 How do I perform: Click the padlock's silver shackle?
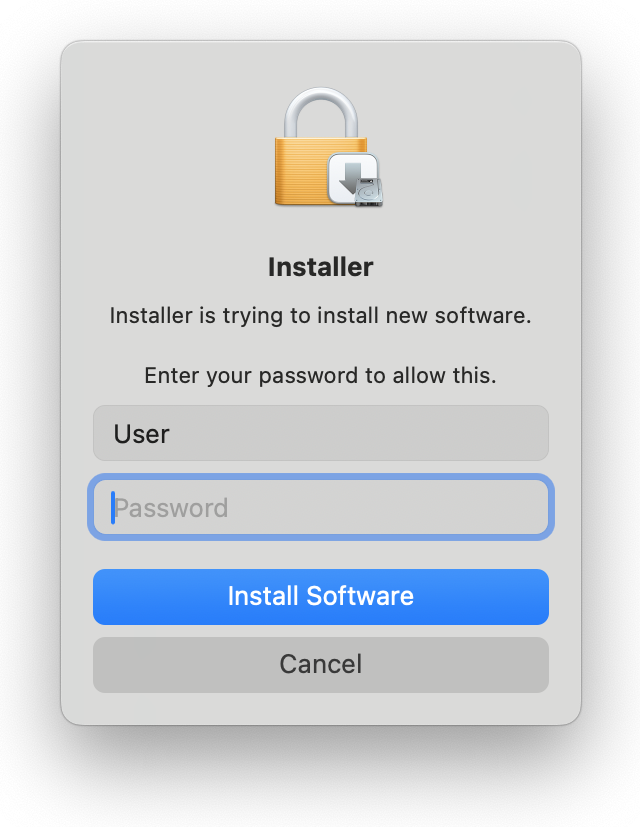coord(321,113)
